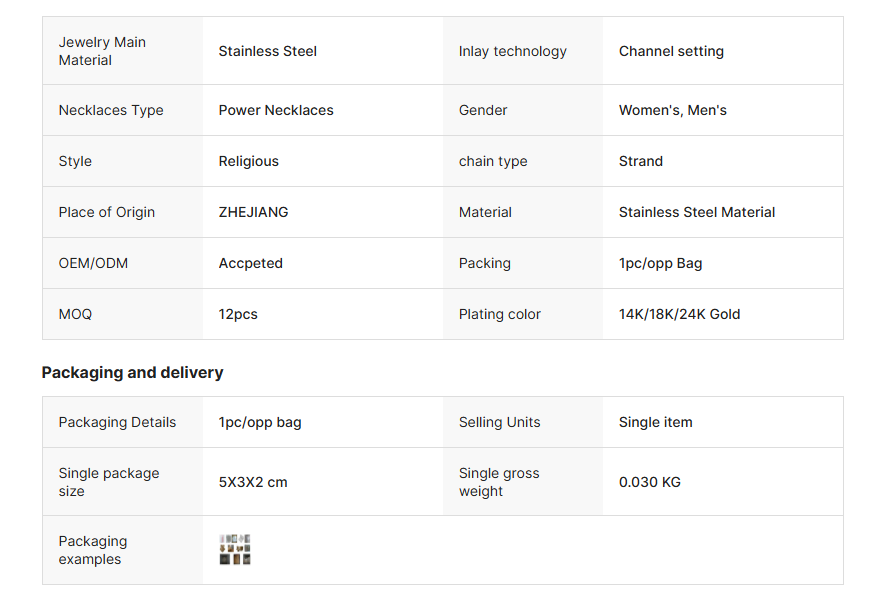Click the Channel setting inlay value
Screen dimensions: 883x599
pyautogui.click(x=671, y=51)
